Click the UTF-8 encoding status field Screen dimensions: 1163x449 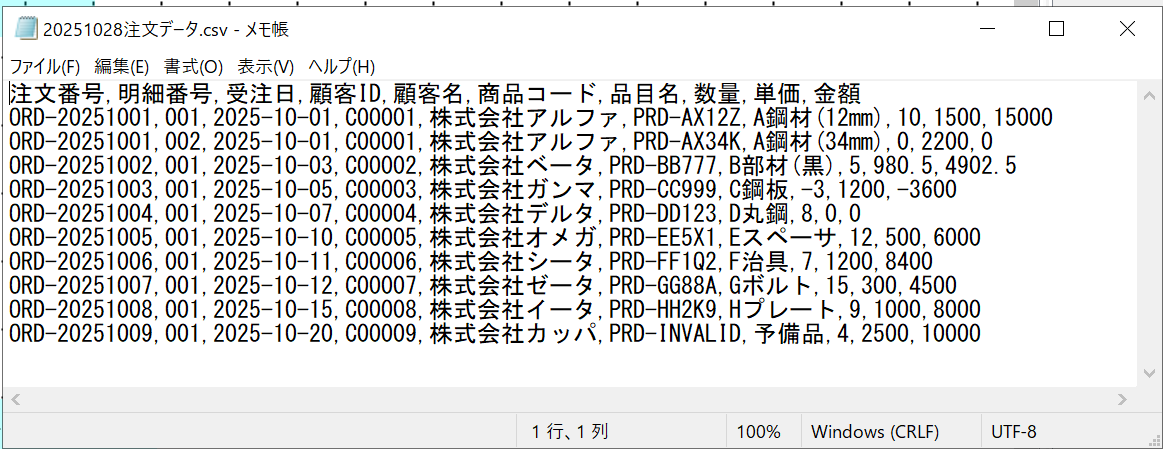(1013, 432)
